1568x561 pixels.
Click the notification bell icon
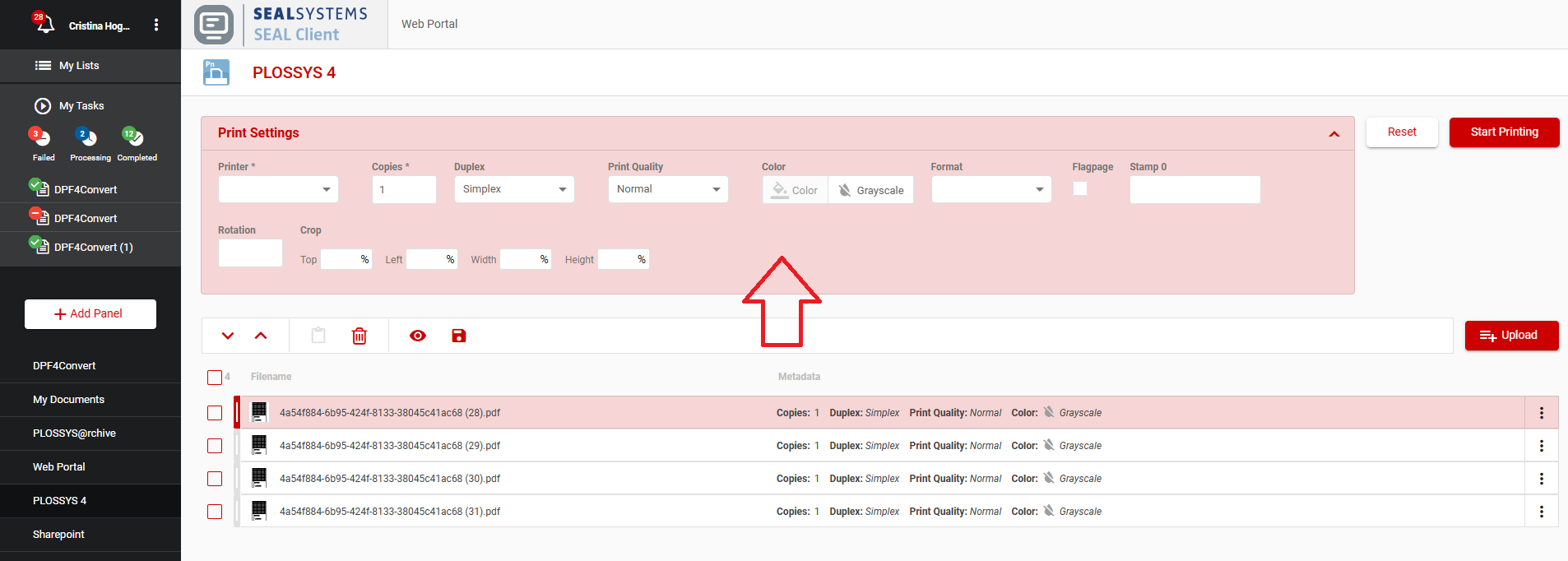tap(44, 24)
